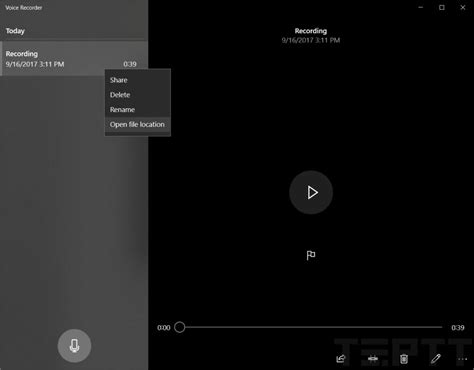Choose Delete from the context menu

point(138,95)
